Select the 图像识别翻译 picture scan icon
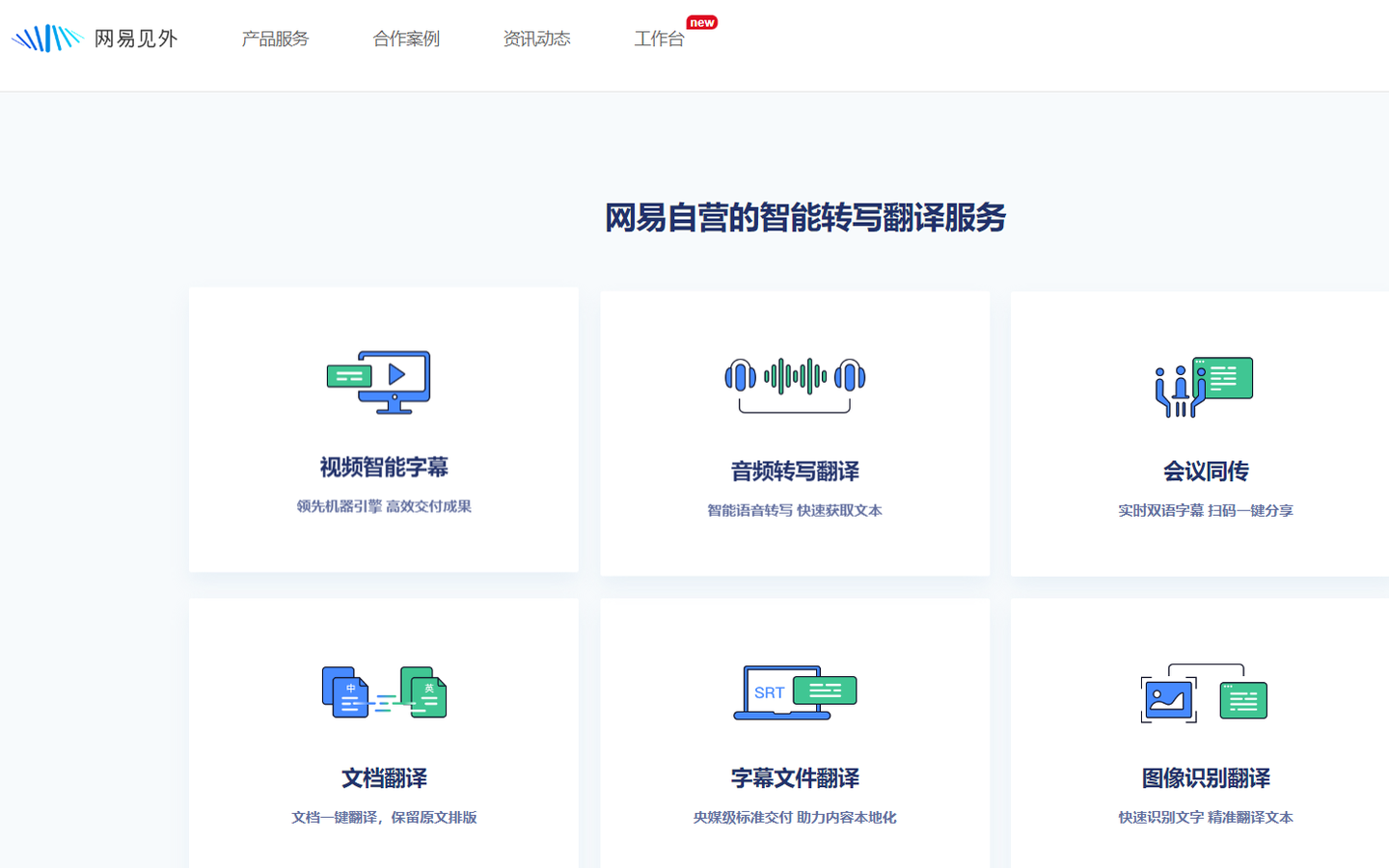The width and height of the screenshot is (1389, 868). (1204, 692)
